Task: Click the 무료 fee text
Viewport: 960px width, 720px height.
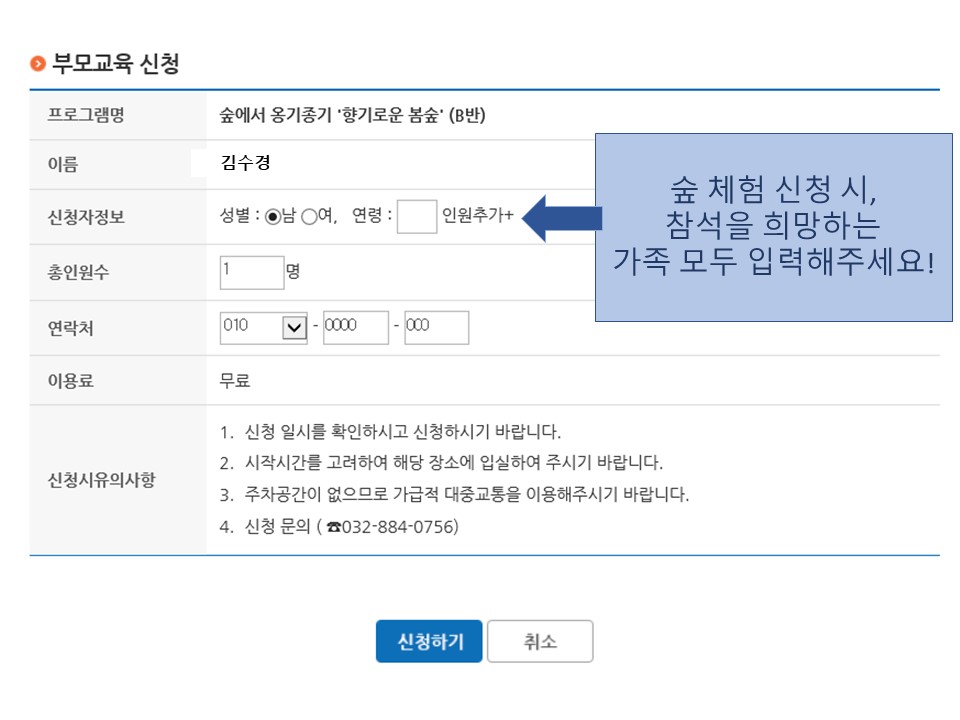Action: (235, 381)
